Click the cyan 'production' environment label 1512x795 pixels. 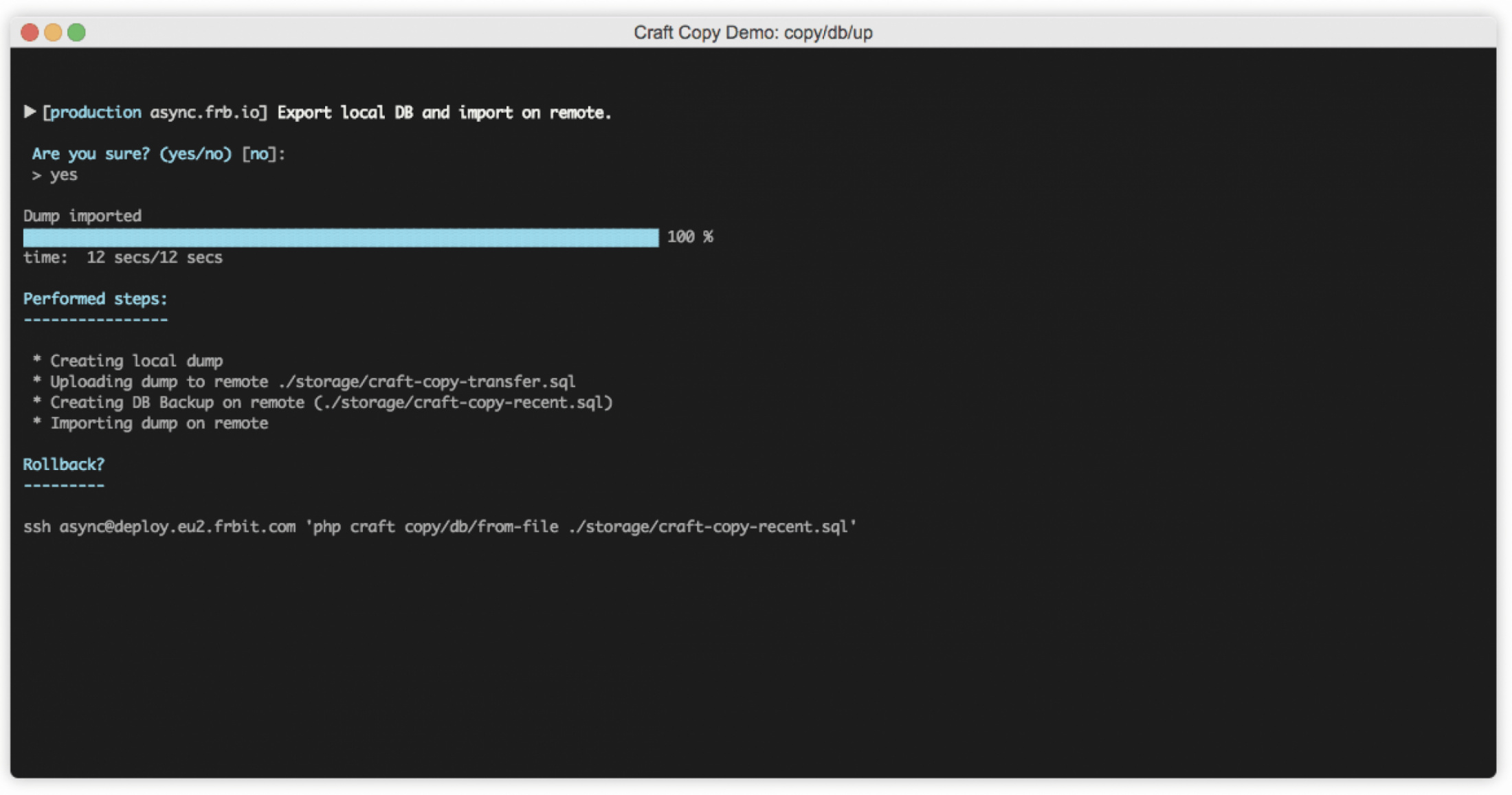tap(96, 113)
